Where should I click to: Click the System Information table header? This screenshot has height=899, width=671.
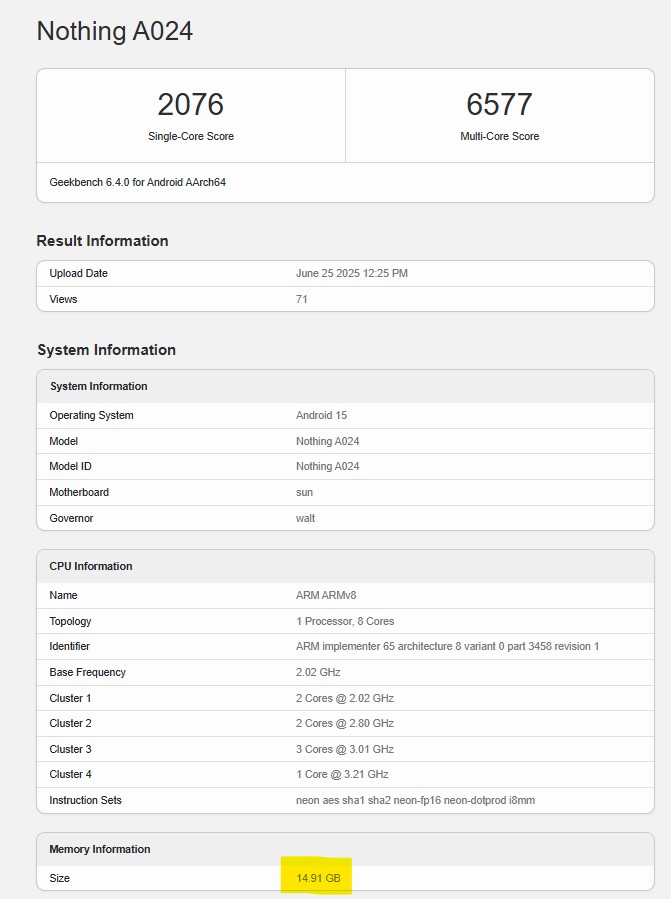click(99, 386)
